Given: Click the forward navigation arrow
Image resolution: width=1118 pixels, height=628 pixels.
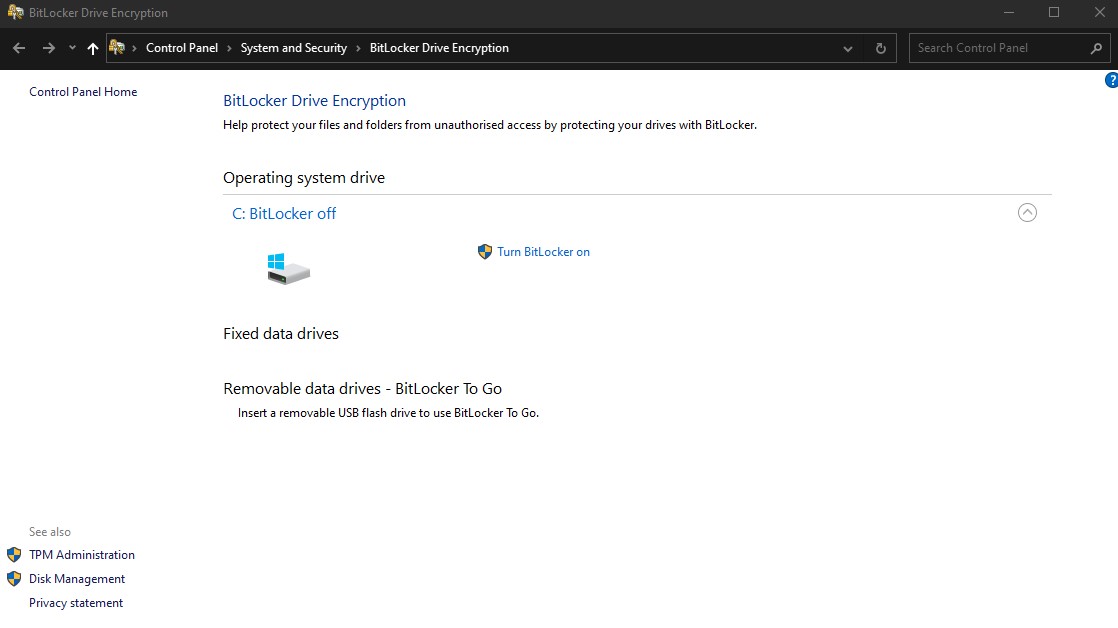Looking at the screenshot, I should click(x=48, y=48).
